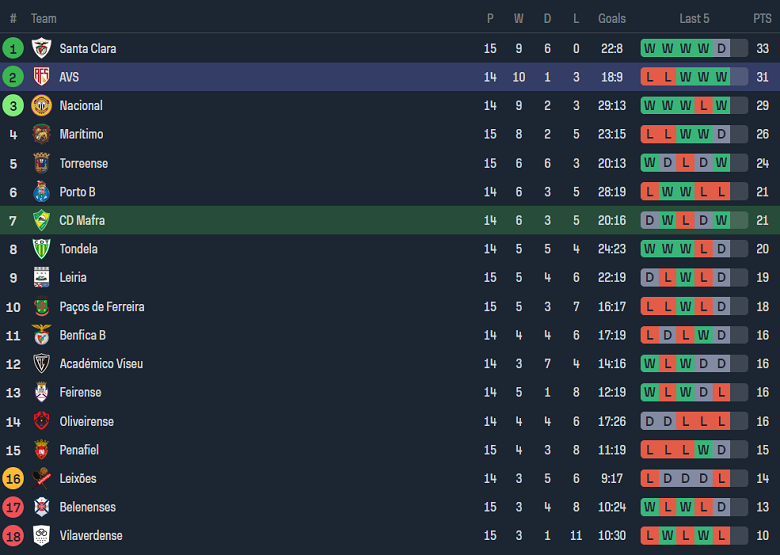Click the Leixões club badge
This screenshot has width=780, height=555.
pos(41,478)
